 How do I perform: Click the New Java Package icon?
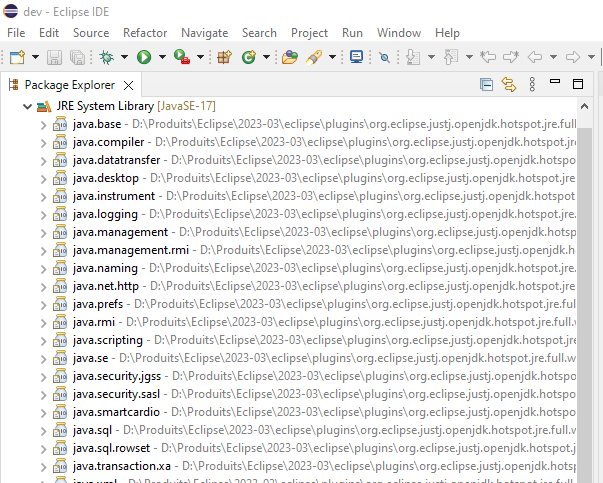225,57
